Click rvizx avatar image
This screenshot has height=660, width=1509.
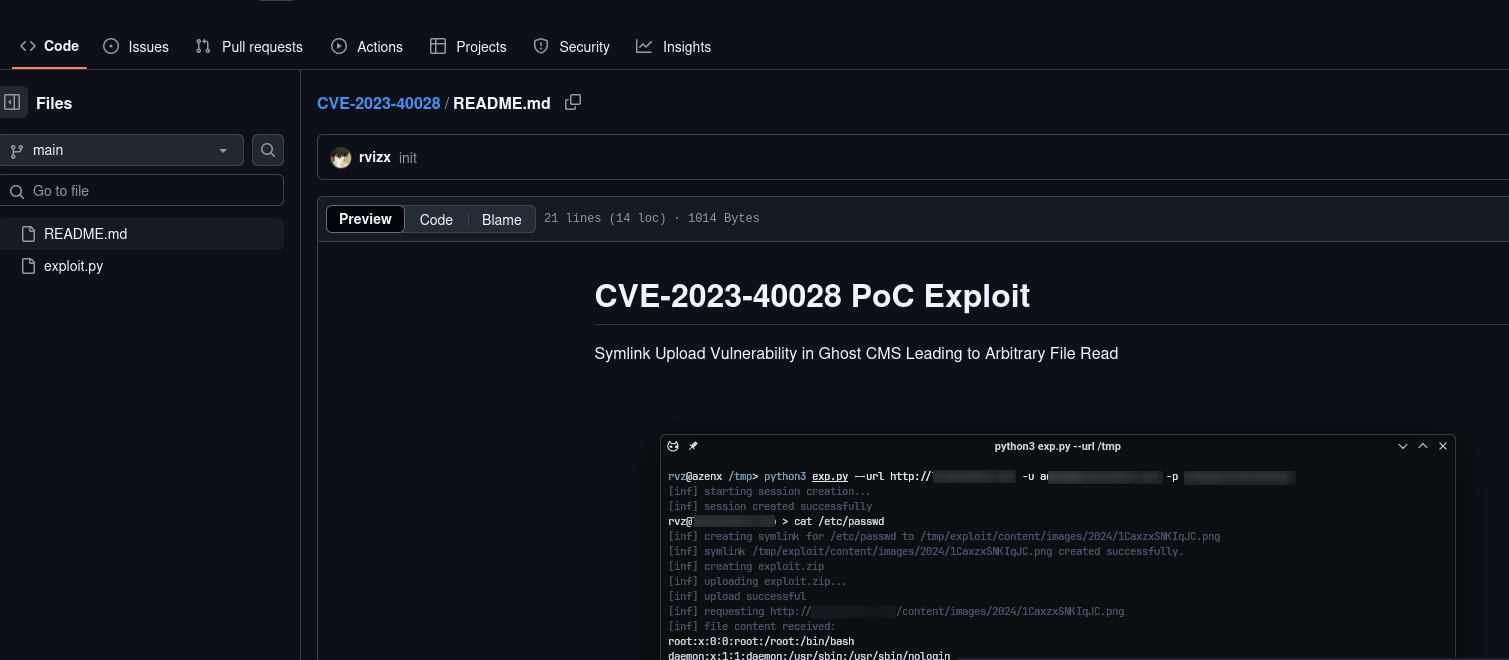tap(341, 158)
